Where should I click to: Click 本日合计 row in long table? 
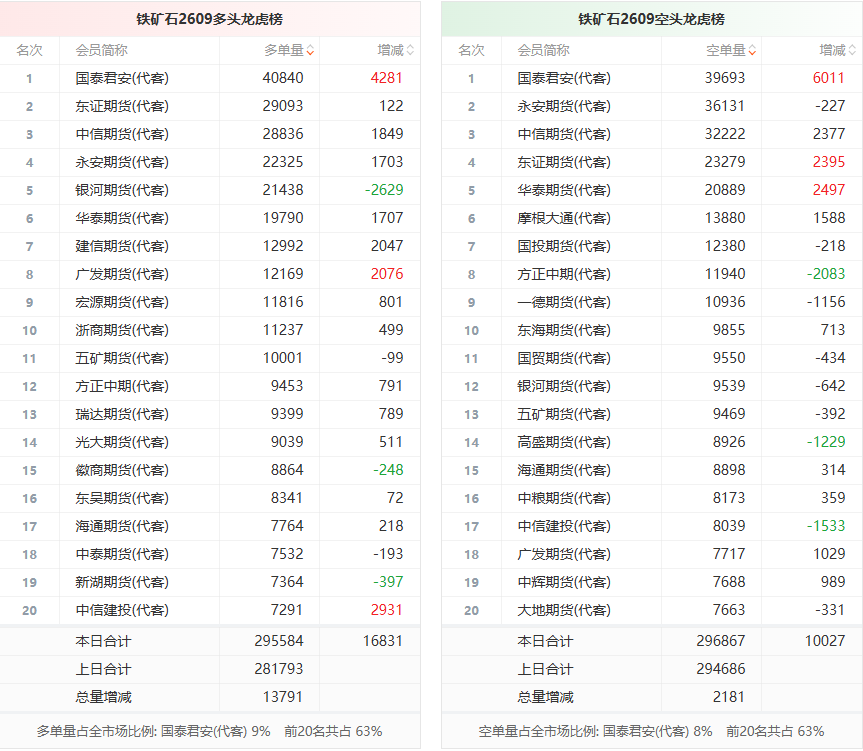[x=210, y=642]
